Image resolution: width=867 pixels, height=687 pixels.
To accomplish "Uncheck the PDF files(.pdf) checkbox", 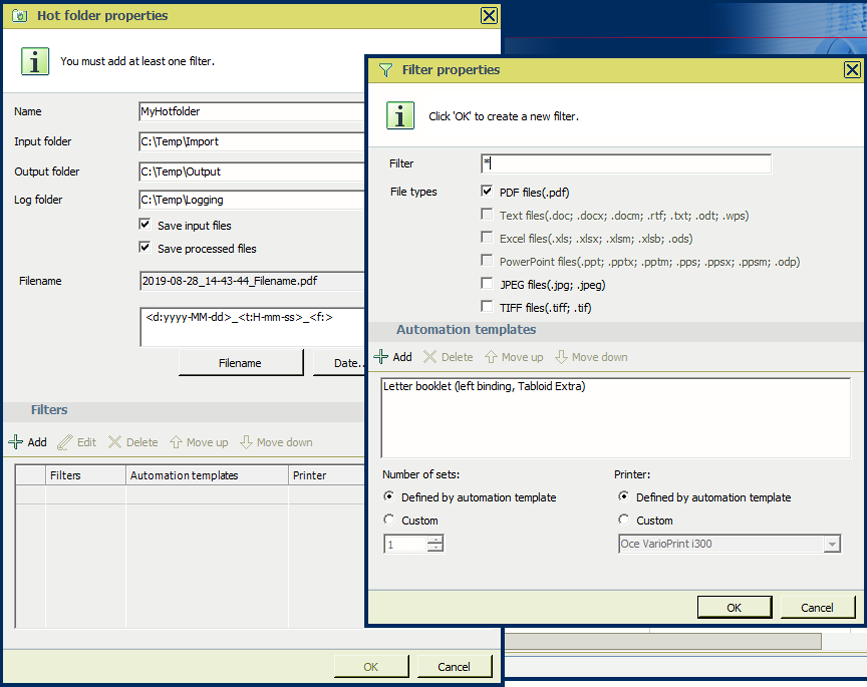I will tap(487, 192).
